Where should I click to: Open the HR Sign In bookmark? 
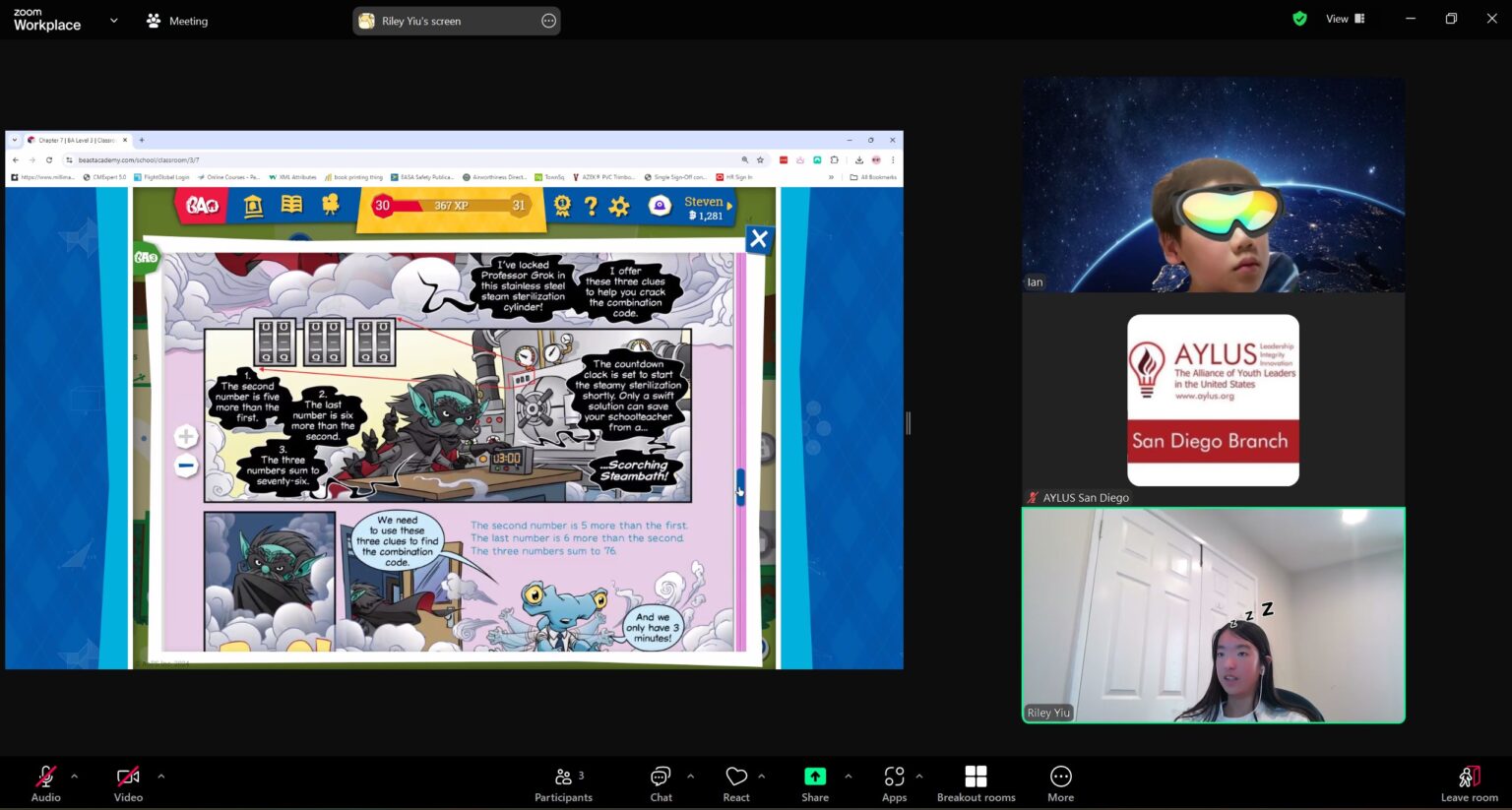coord(734,177)
